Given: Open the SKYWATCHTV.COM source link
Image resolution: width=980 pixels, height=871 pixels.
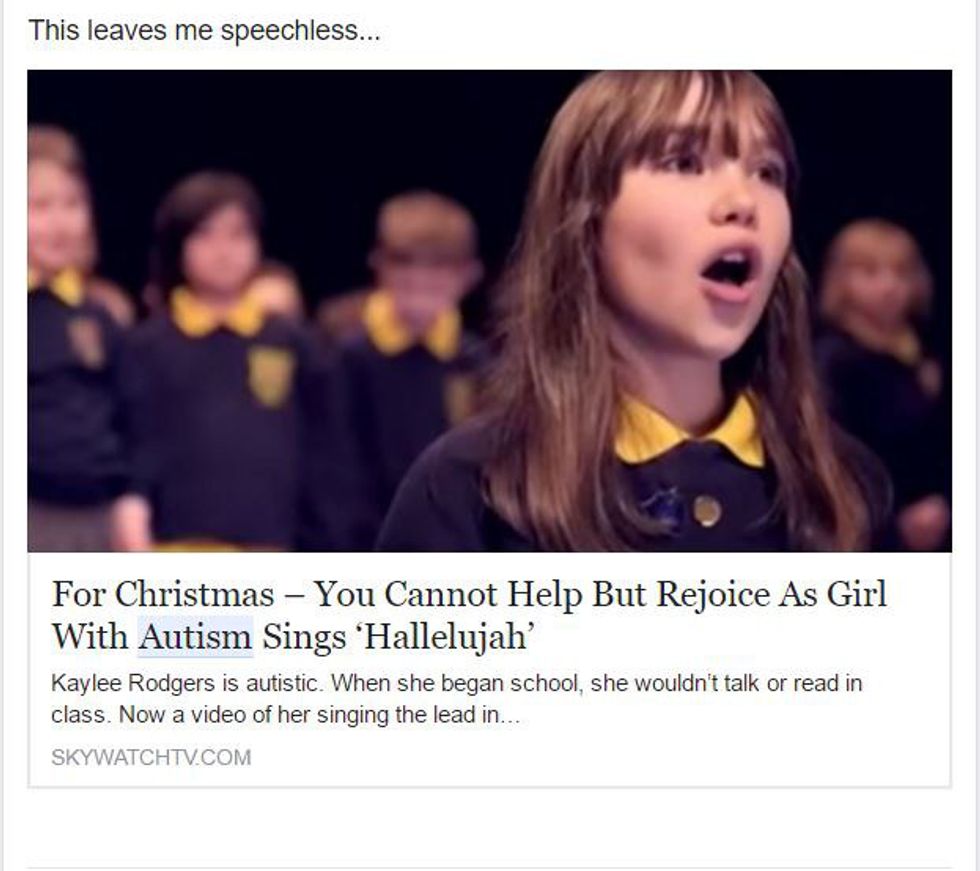Looking at the screenshot, I should [x=151, y=757].
